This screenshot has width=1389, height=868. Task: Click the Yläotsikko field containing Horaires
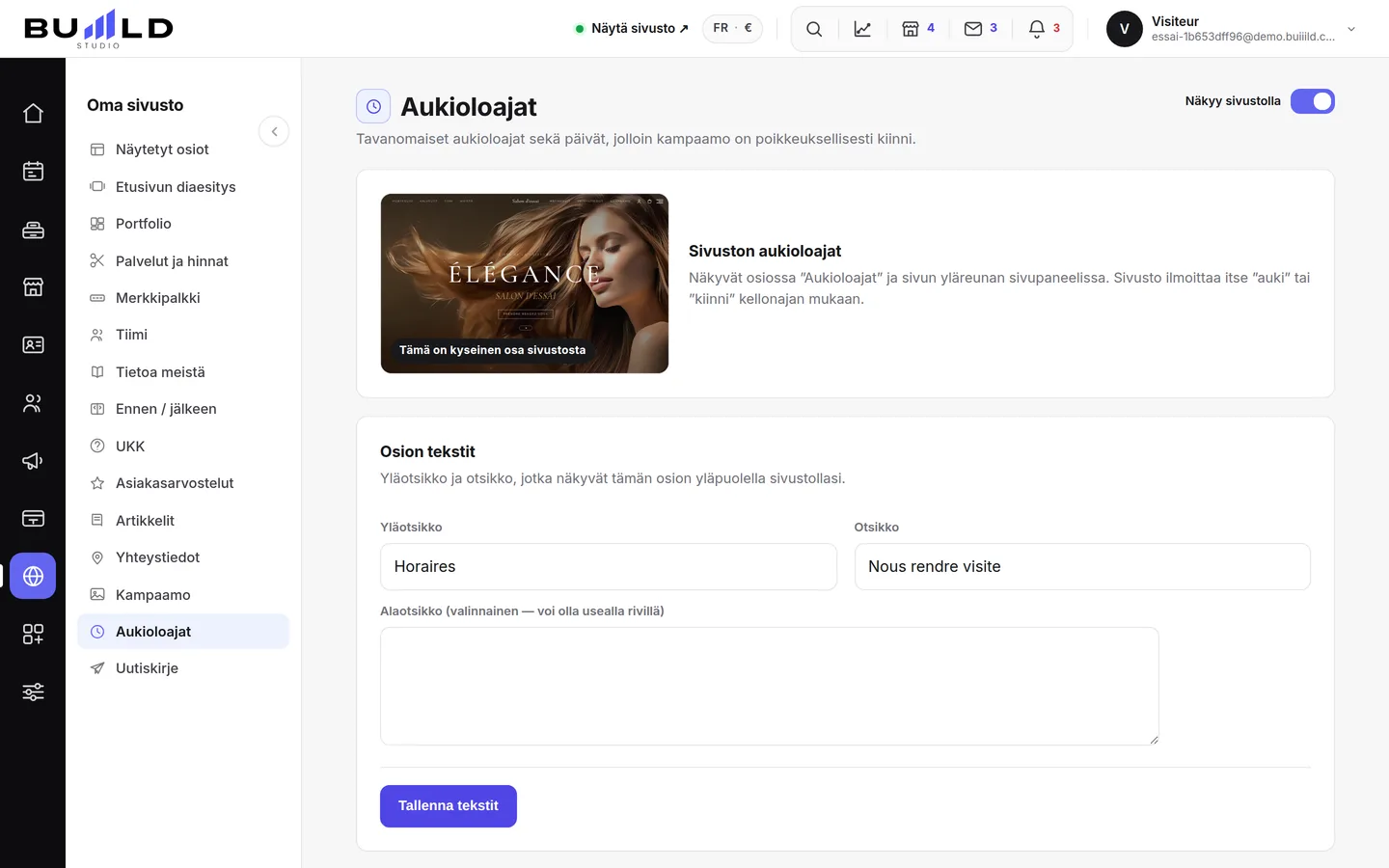point(609,567)
